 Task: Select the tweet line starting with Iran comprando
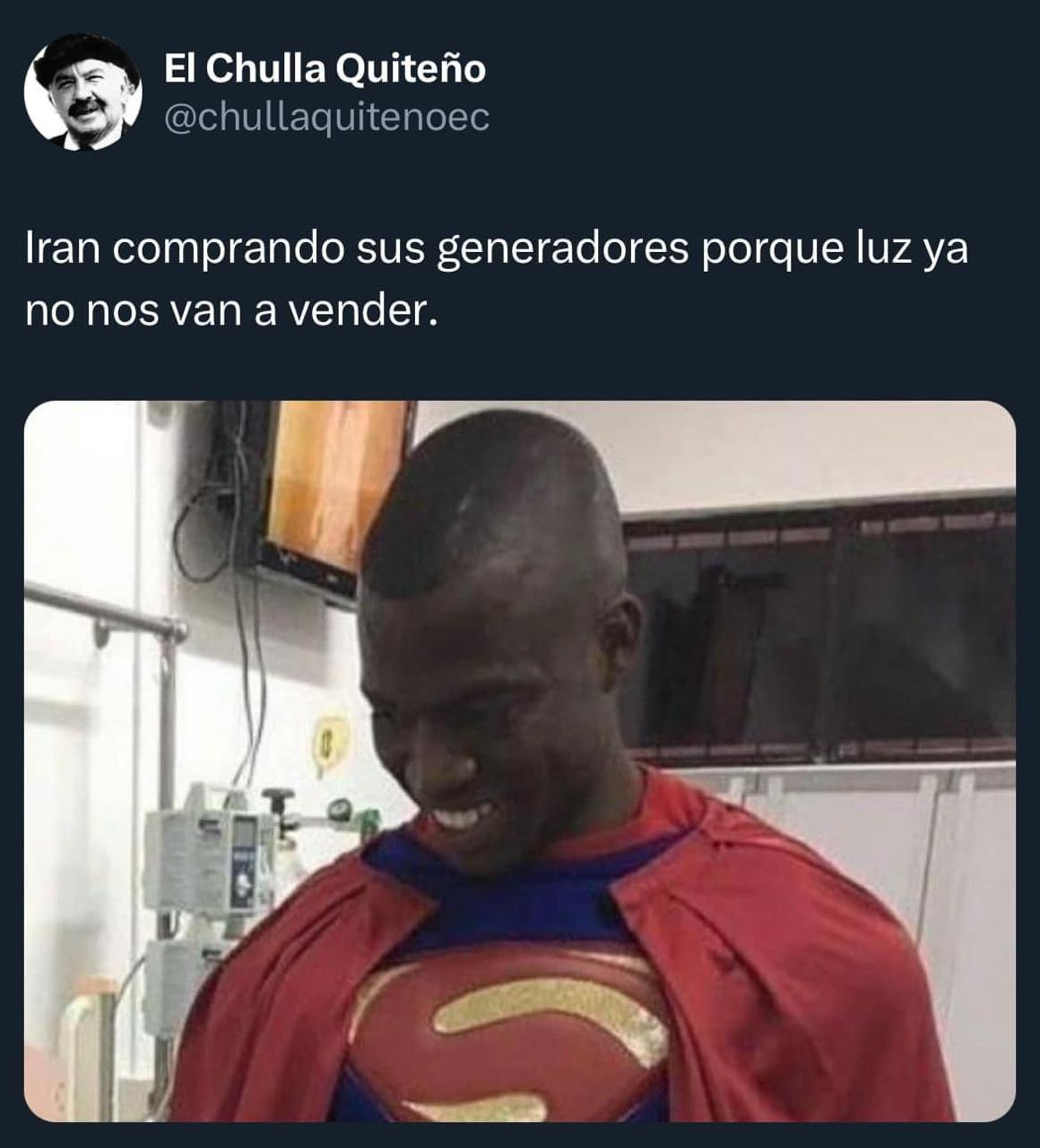click(497, 250)
